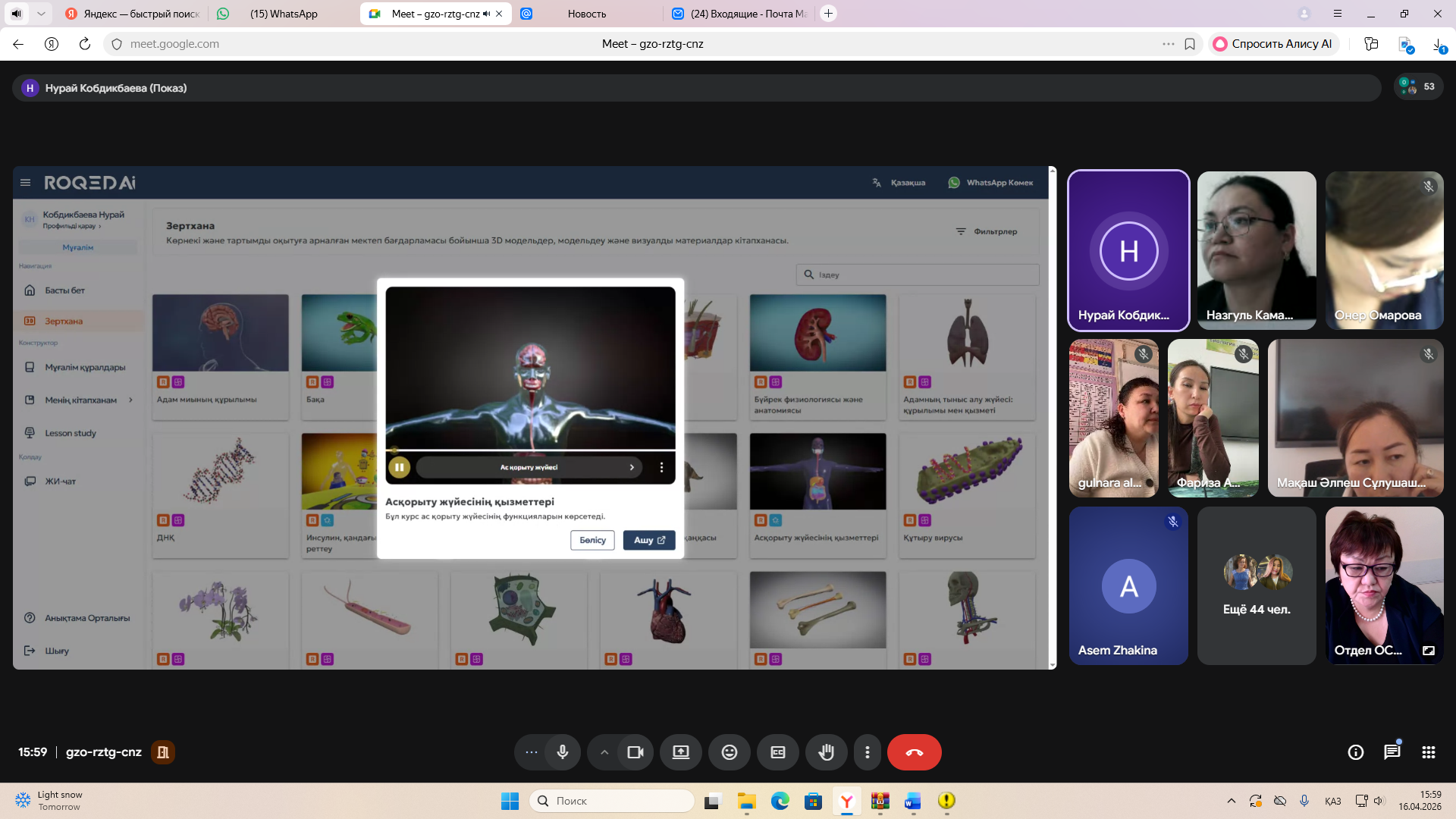The width and height of the screenshot is (1456, 819).
Task: Click the raise hand icon
Action: tap(826, 752)
